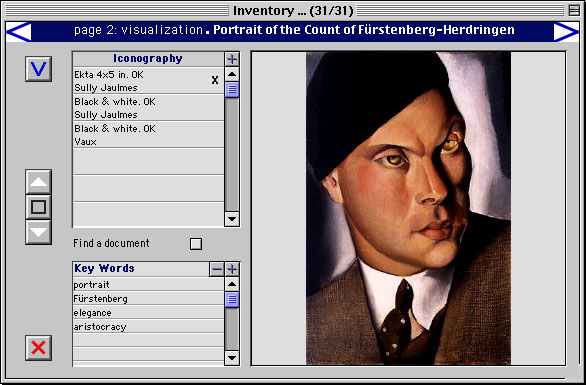The image size is (586, 385).
Task: Collapse the window using the title bar box
Action: pos(574,10)
